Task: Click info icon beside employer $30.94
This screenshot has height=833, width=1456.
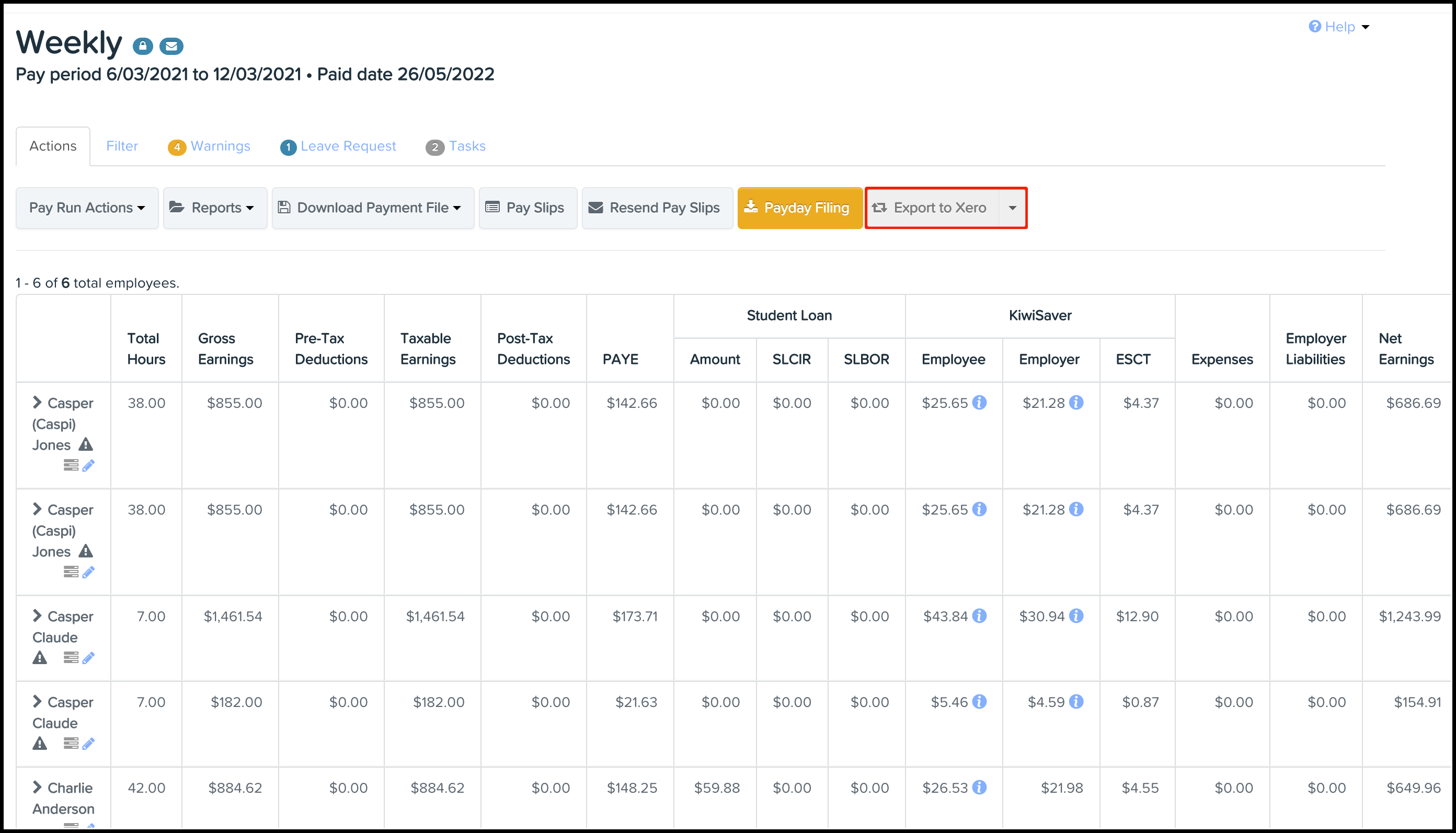Action: tap(1076, 616)
